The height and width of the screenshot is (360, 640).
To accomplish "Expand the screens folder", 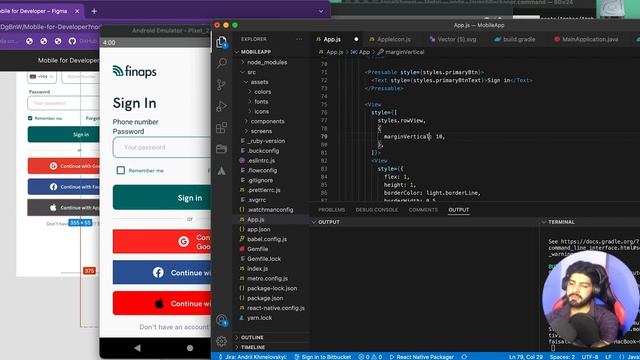I will point(261,131).
